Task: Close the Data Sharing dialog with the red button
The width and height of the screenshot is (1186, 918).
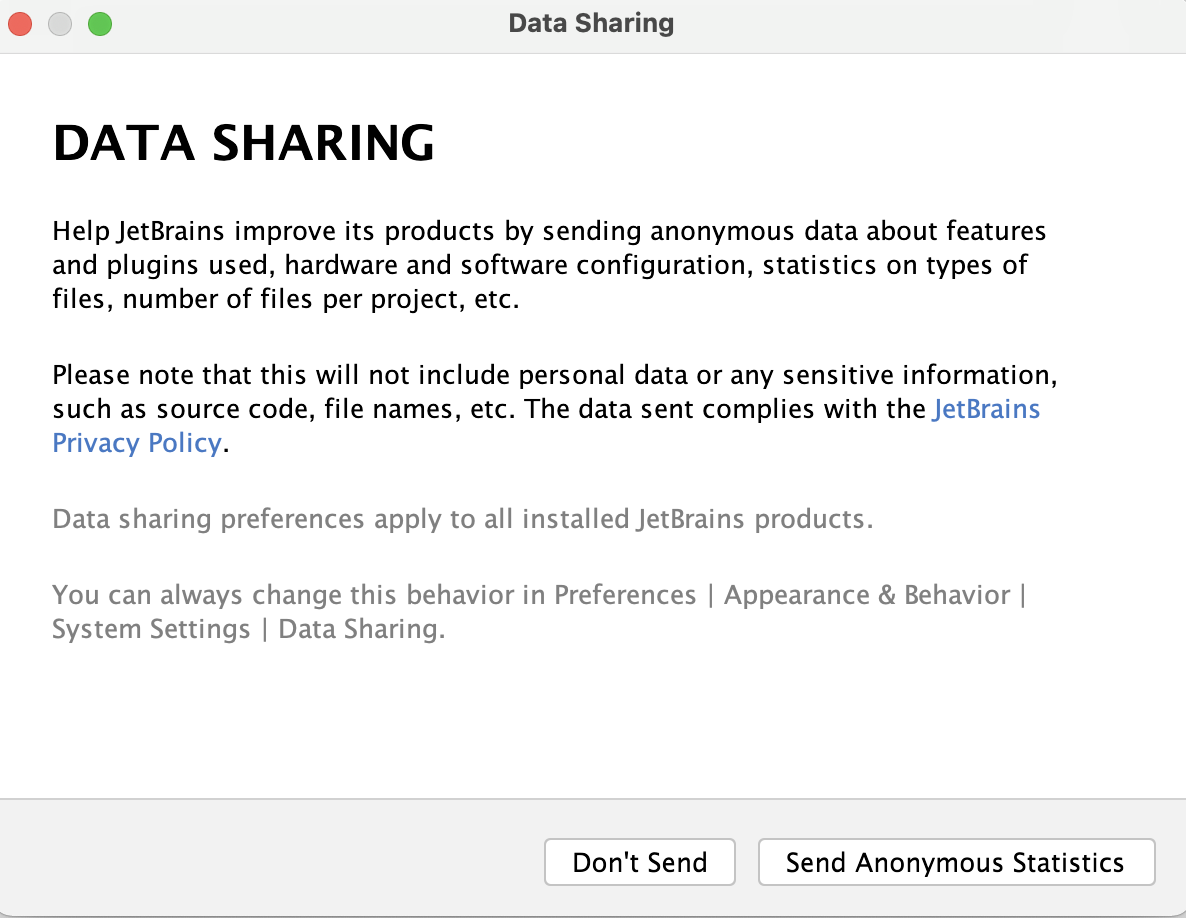Action: [20, 24]
